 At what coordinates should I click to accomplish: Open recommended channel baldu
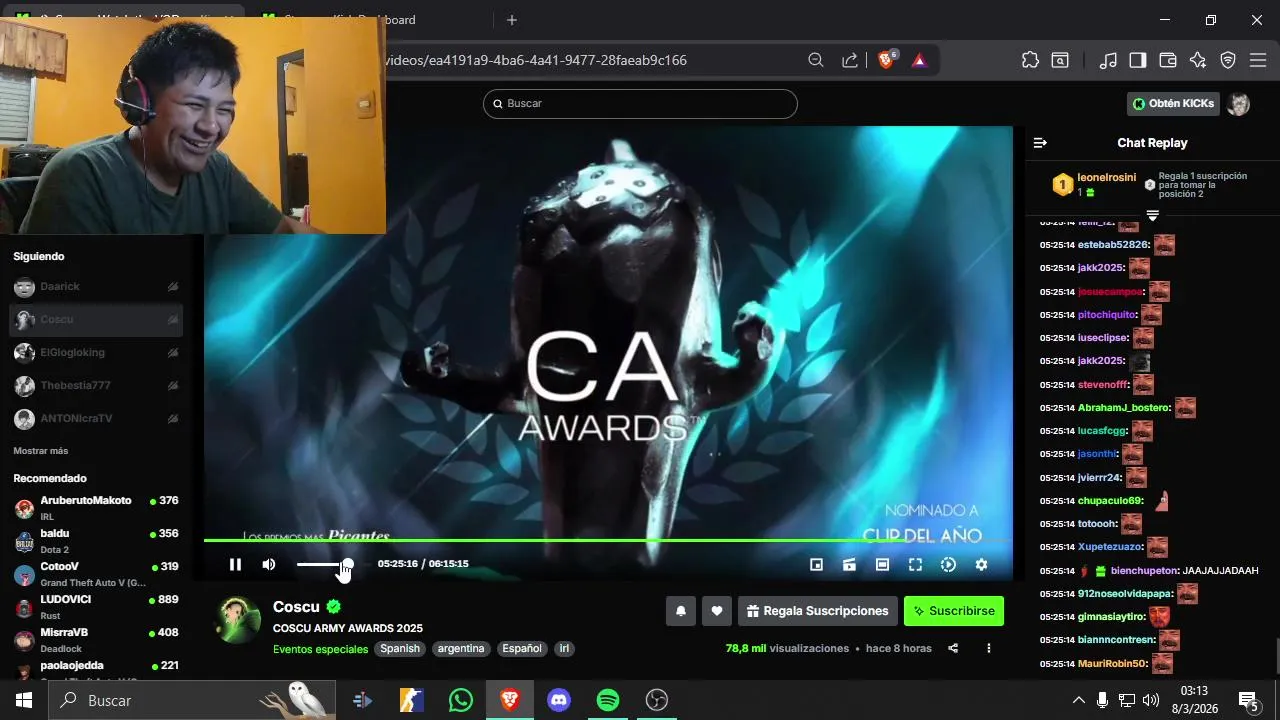pos(96,541)
